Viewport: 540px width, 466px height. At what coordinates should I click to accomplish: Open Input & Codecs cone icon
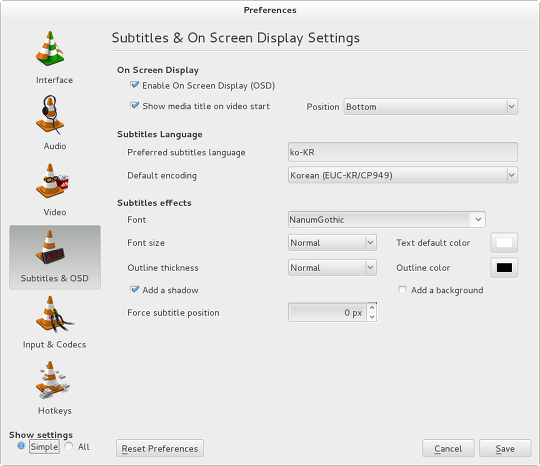pos(53,314)
